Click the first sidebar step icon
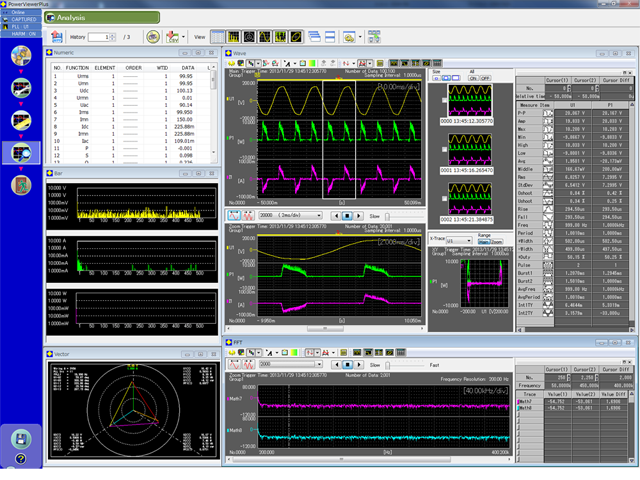640x480 pixels. pyautogui.click(x=21, y=56)
